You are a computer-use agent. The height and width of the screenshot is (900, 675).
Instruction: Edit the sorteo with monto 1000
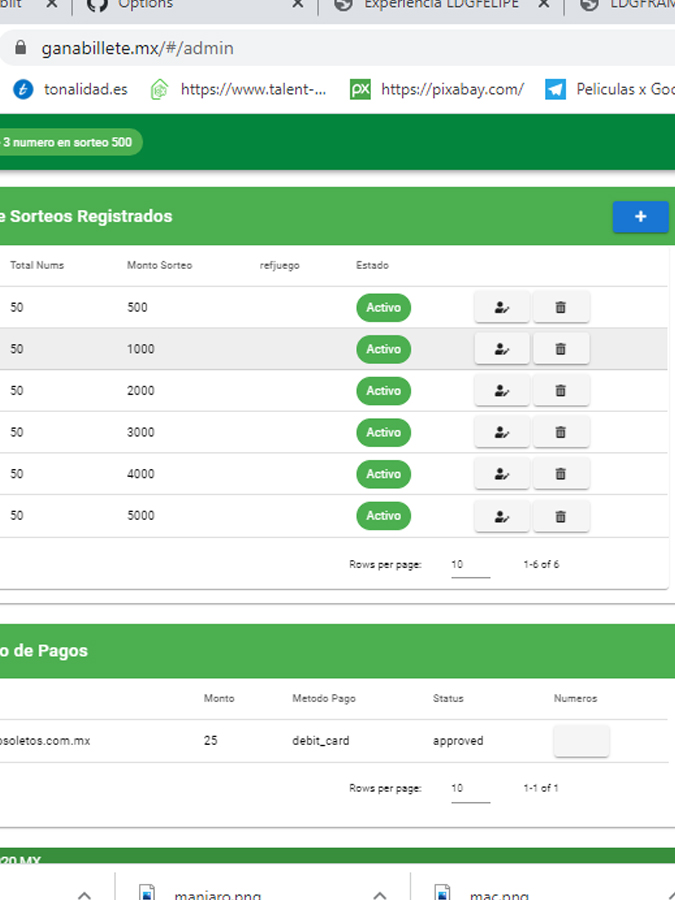(501, 349)
